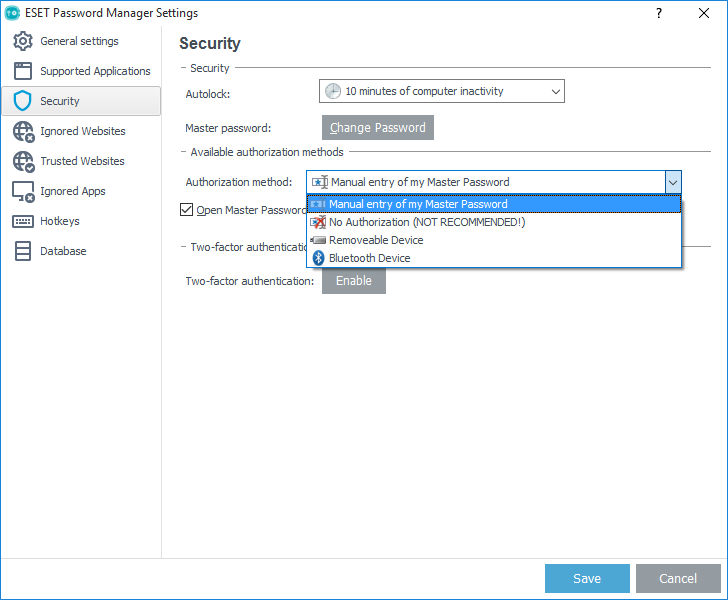728x600 pixels.
Task: Choose Removeable Device authorization option
Action: (494, 240)
